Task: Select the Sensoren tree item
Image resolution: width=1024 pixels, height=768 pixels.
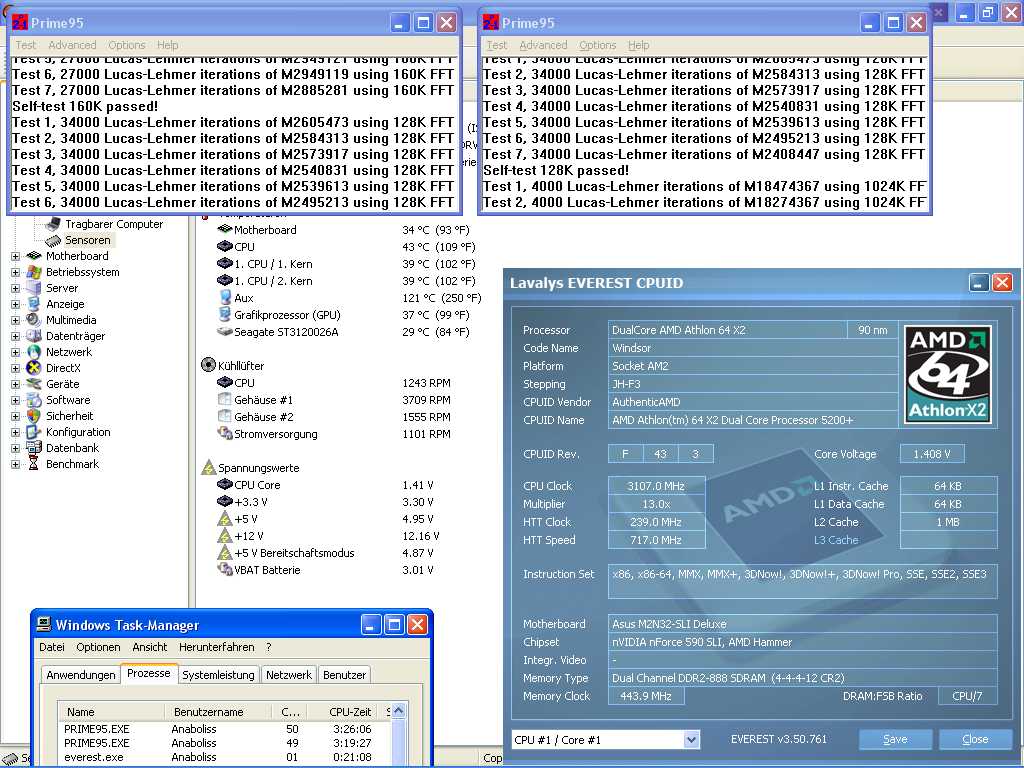Action: click(88, 240)
